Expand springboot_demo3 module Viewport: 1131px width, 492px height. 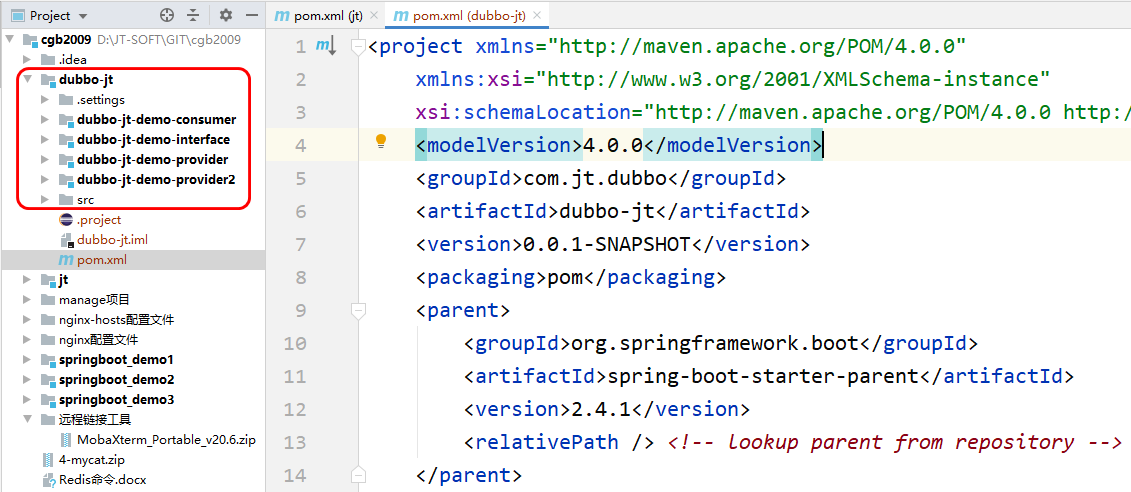(x=27, y=400)
